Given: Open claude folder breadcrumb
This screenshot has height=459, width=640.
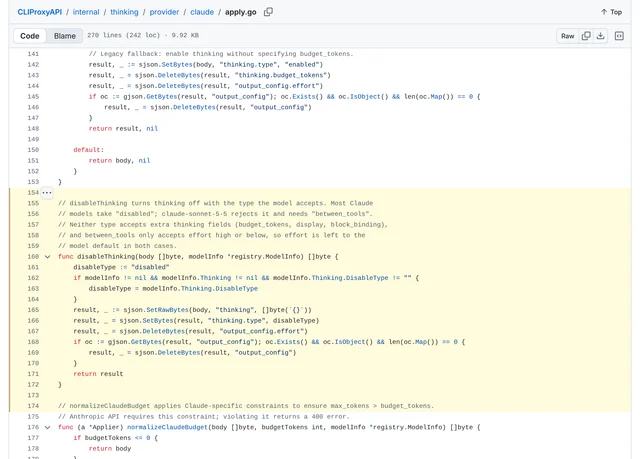Looking at the screenshot, I should (x=202, y=12).
